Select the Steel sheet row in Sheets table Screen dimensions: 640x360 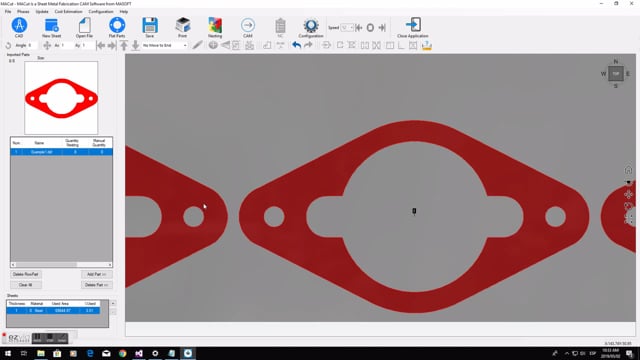click(x=53, y=311)
